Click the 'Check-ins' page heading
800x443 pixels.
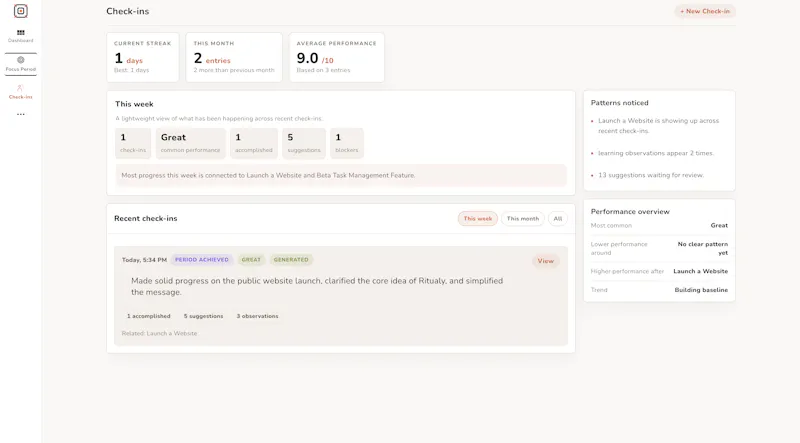coord(128,11)
